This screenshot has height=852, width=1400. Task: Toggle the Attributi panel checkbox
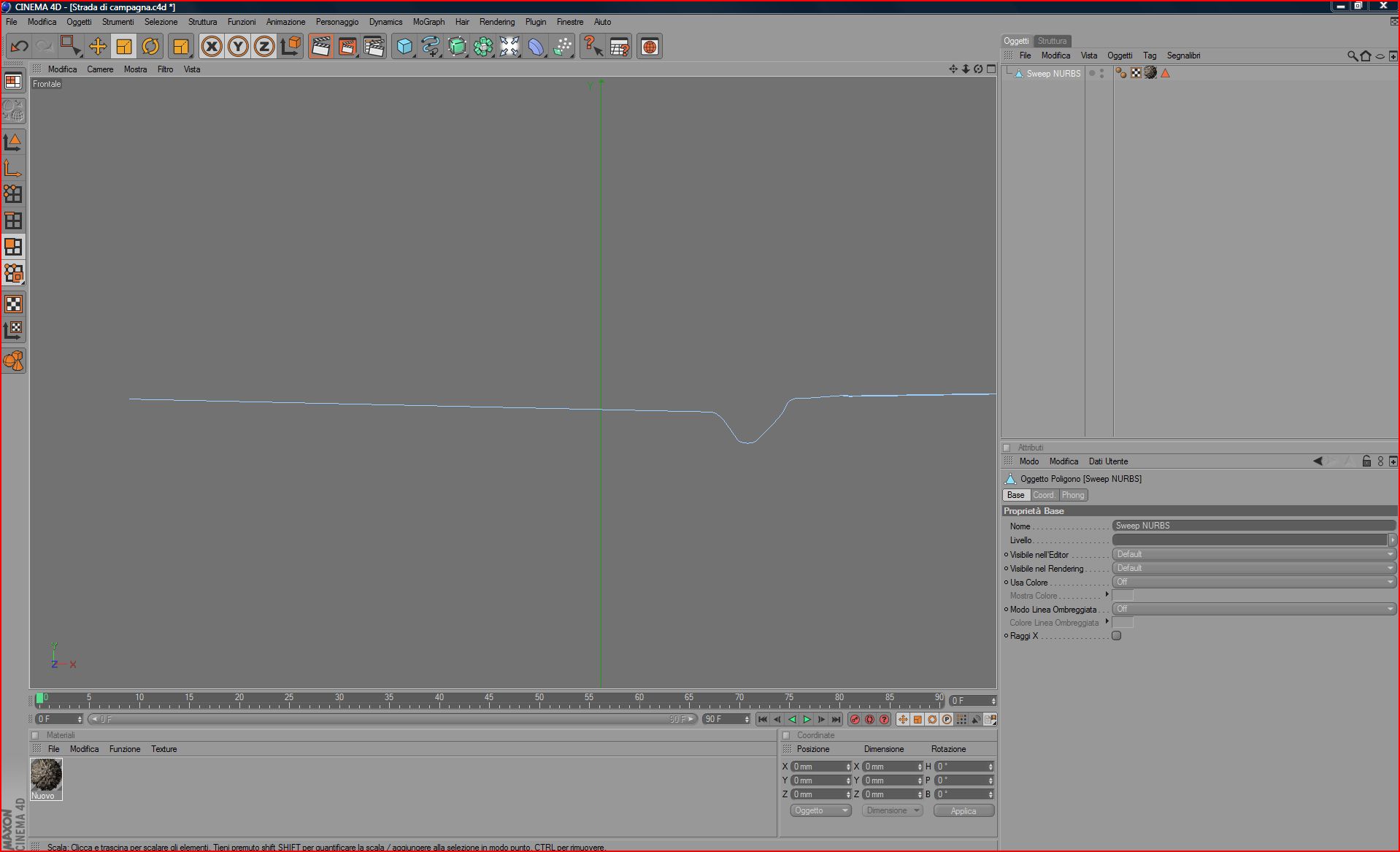click(1007, 448)
